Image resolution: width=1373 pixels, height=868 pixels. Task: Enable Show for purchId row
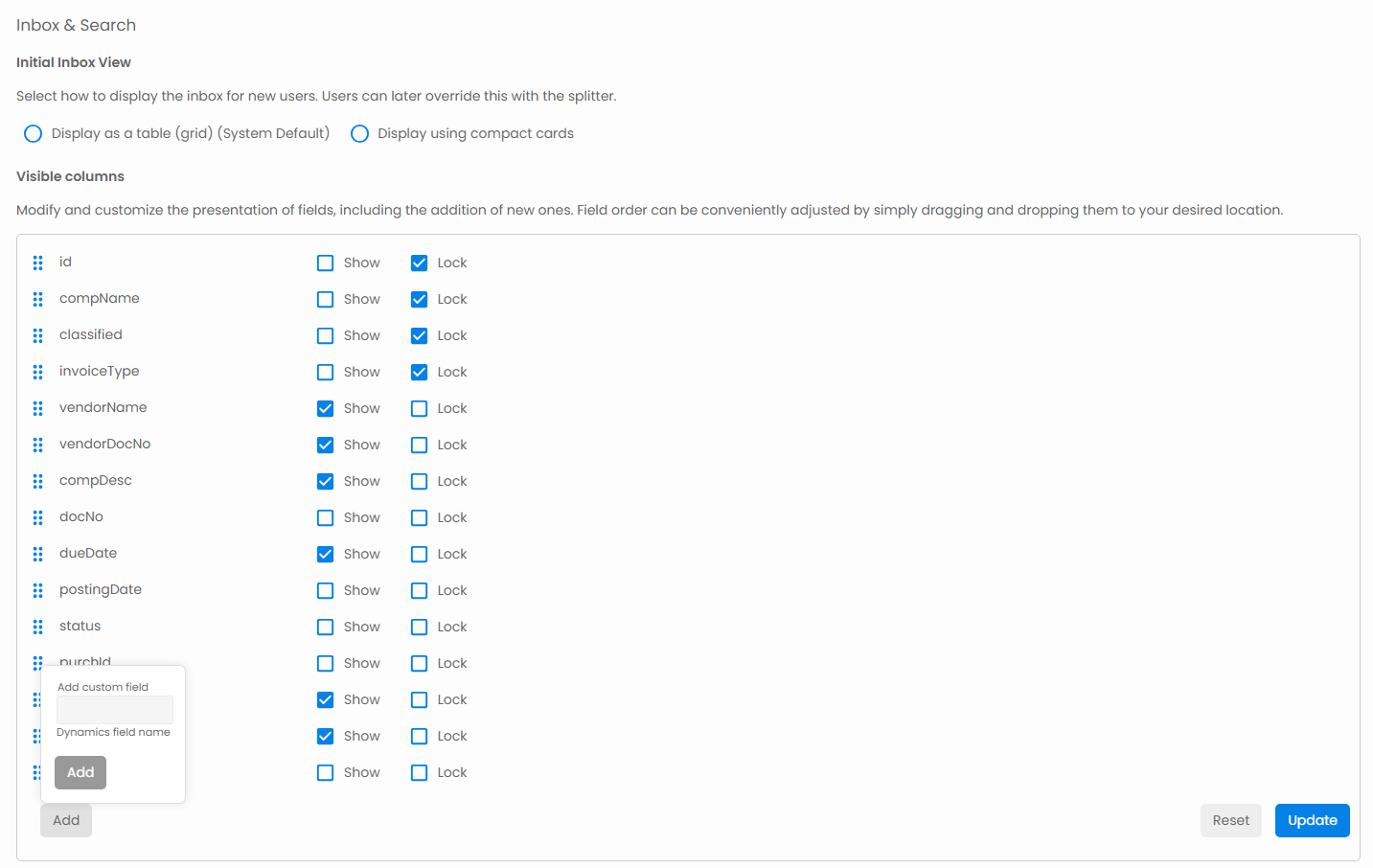coord(326,663)
